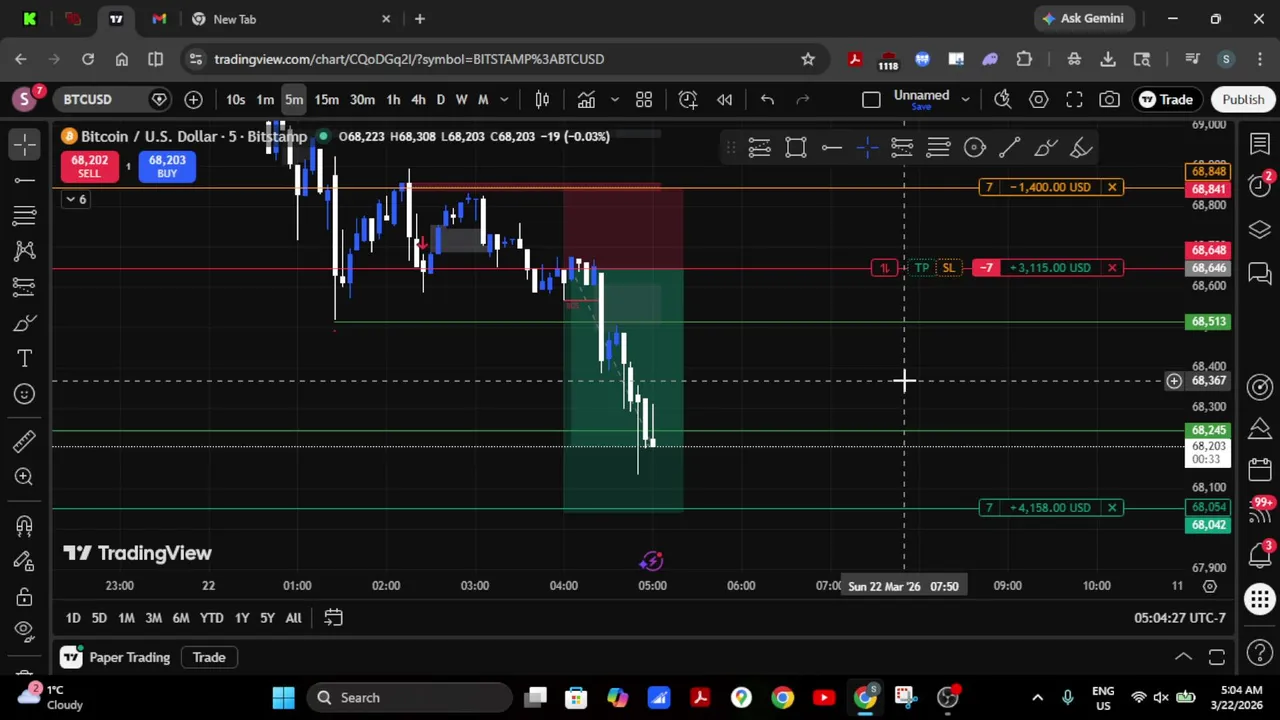Select the crosshair cursor tool in left sidebar

coord(25,145)
